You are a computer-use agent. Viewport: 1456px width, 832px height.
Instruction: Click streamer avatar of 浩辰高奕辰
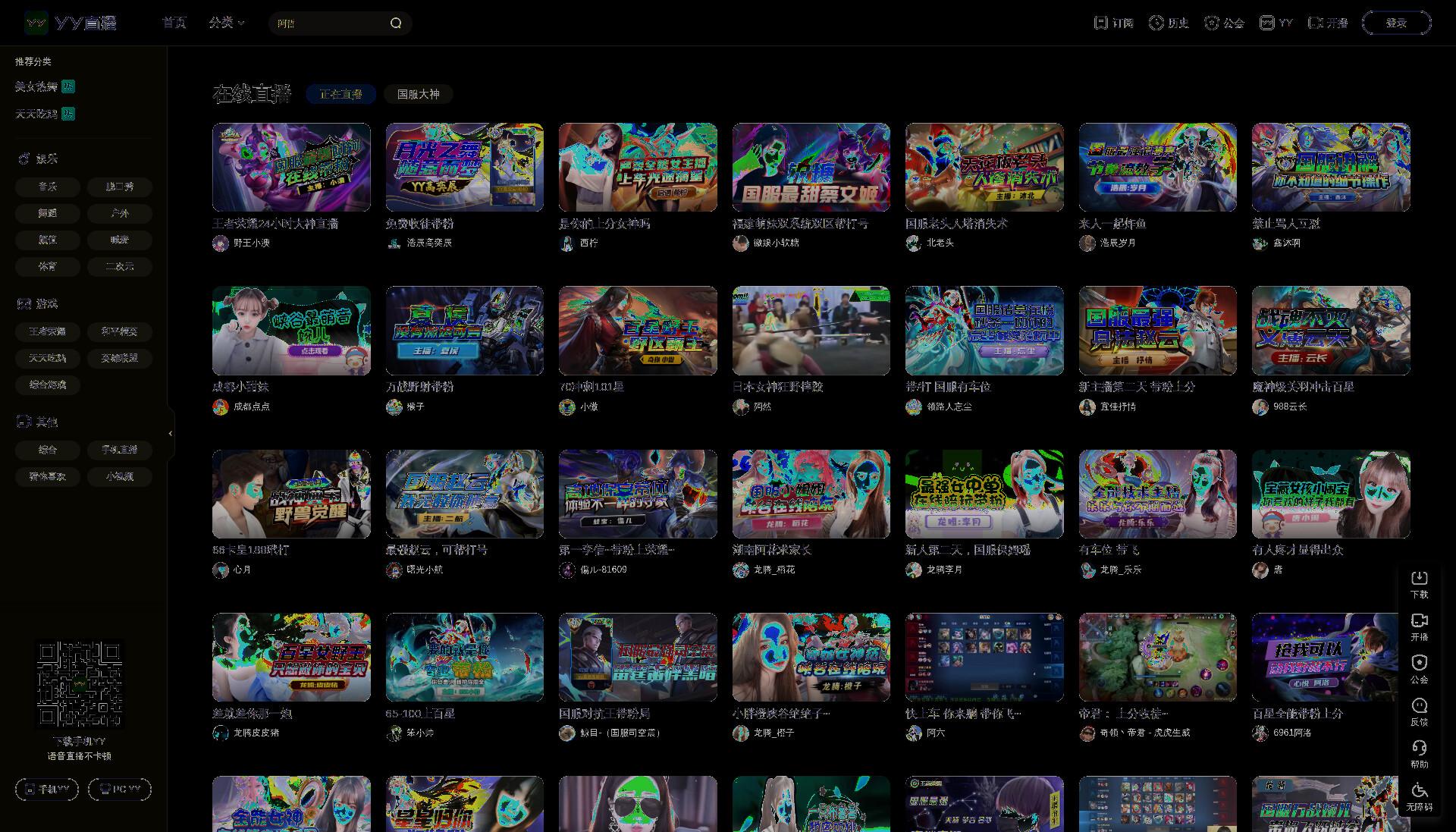(394, 243)
